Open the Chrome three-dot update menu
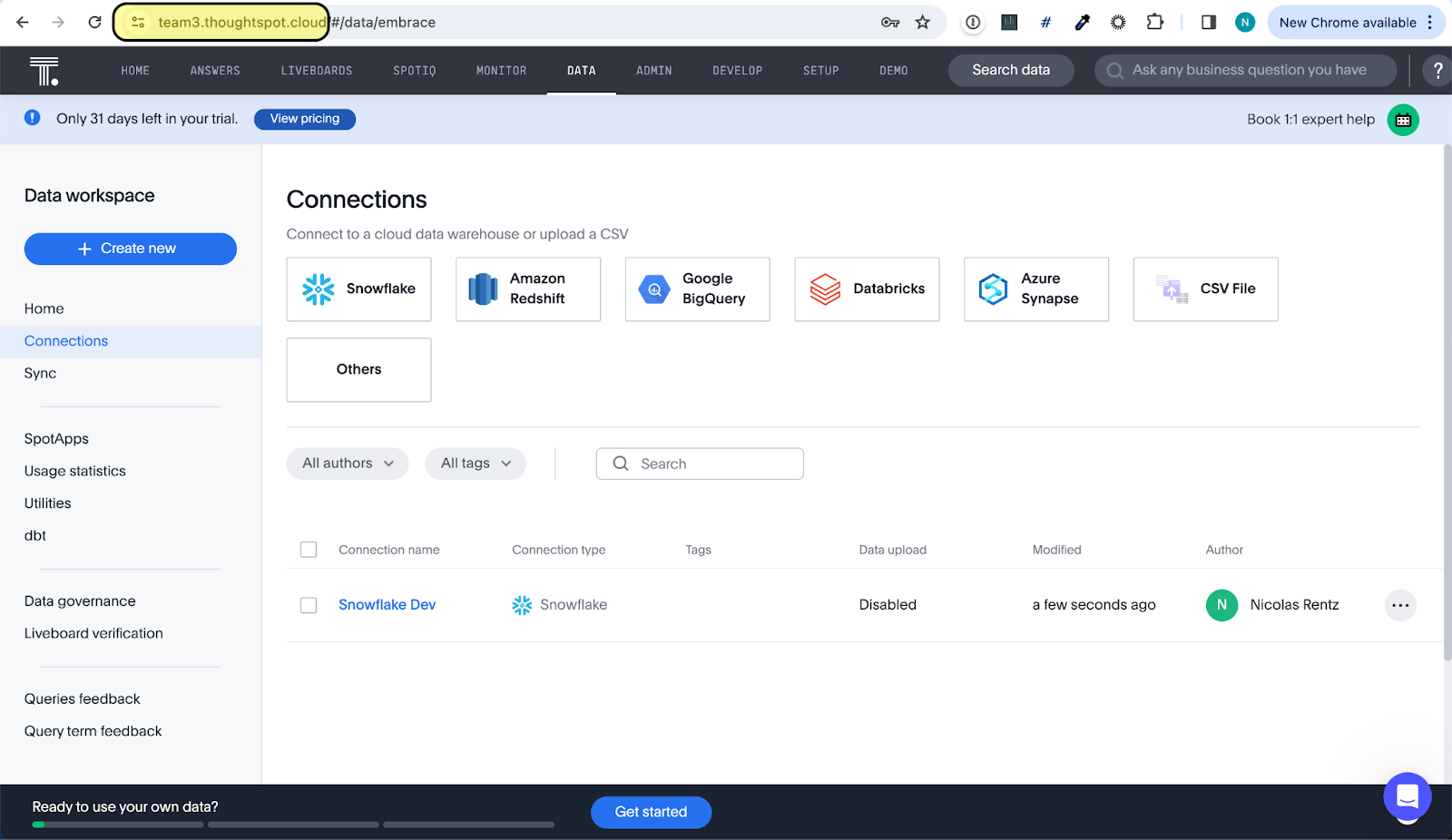Screen dimensions: 1452x840 click(1430, 23)
